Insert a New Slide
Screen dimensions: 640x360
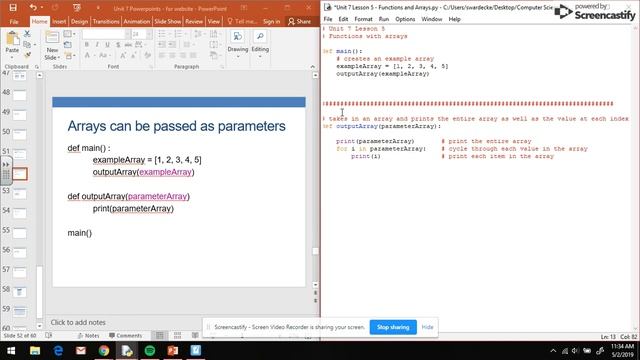[52, 46]
